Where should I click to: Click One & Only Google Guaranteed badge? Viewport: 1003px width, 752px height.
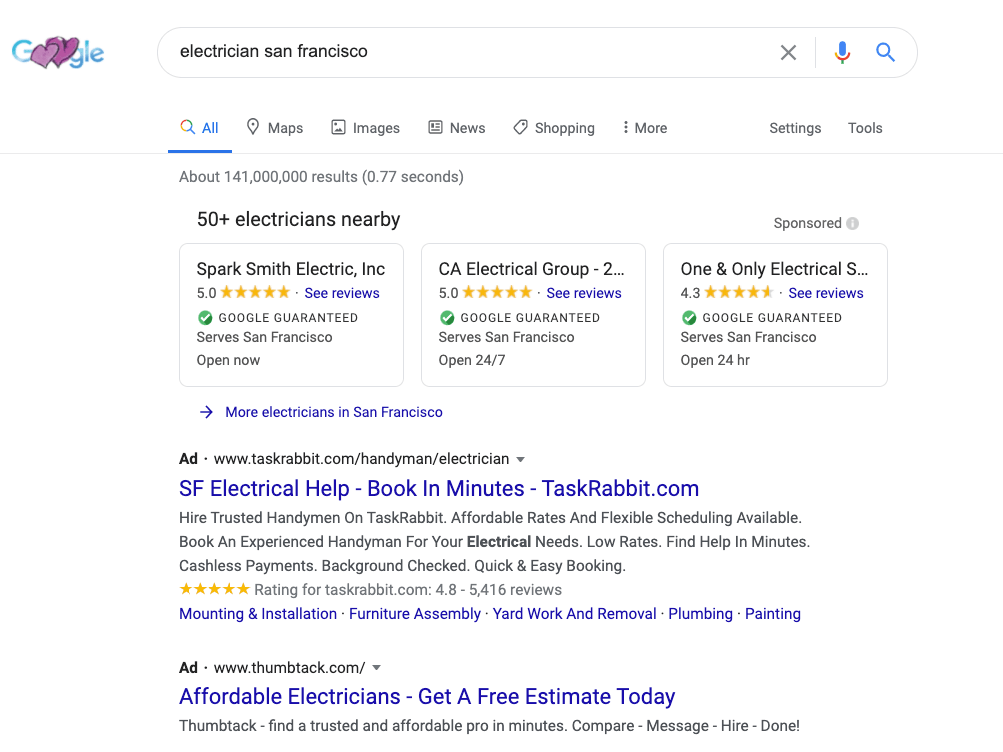[x=689, y=318]
